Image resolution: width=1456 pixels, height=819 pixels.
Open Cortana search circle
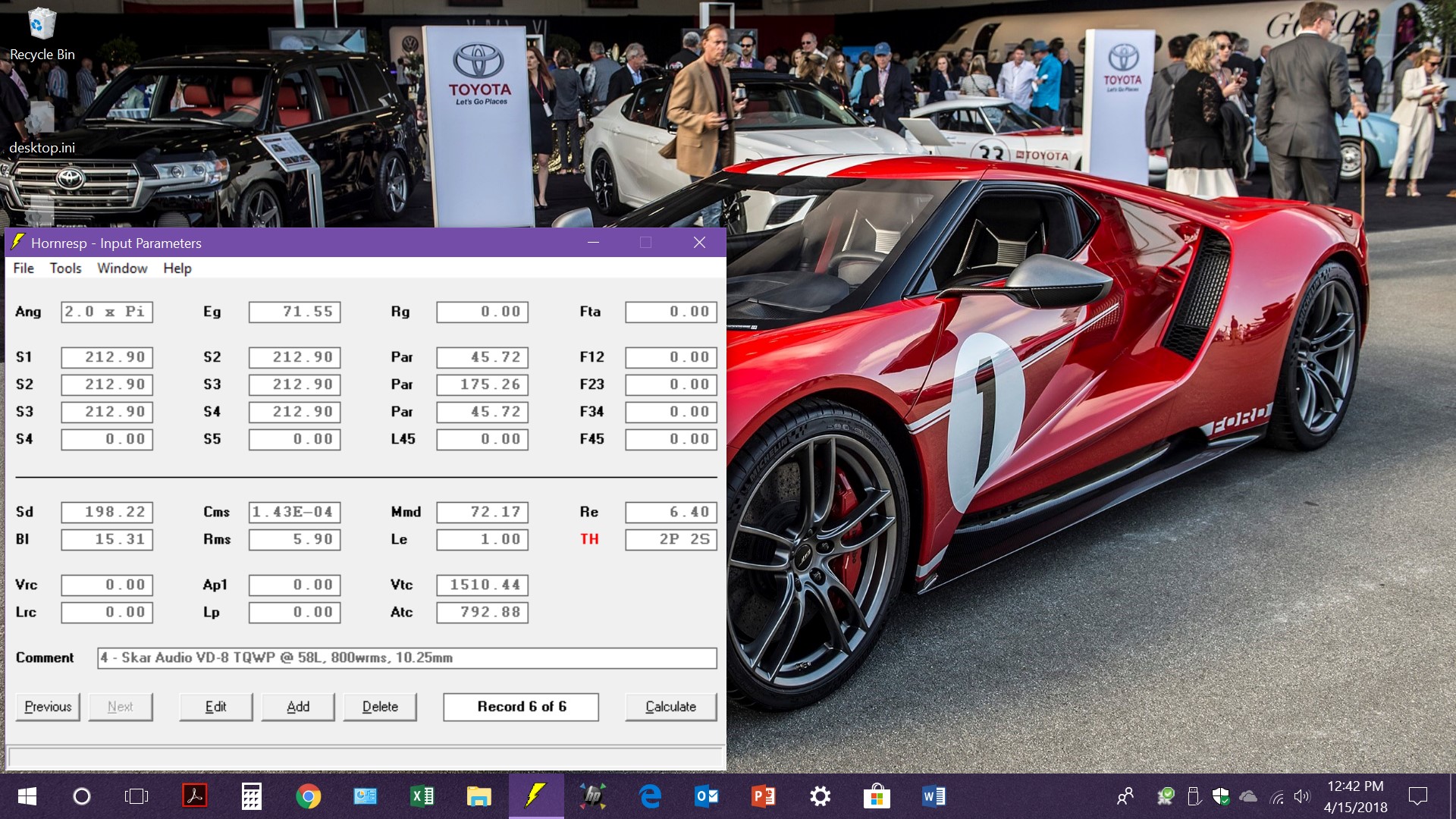click(82, 796)
